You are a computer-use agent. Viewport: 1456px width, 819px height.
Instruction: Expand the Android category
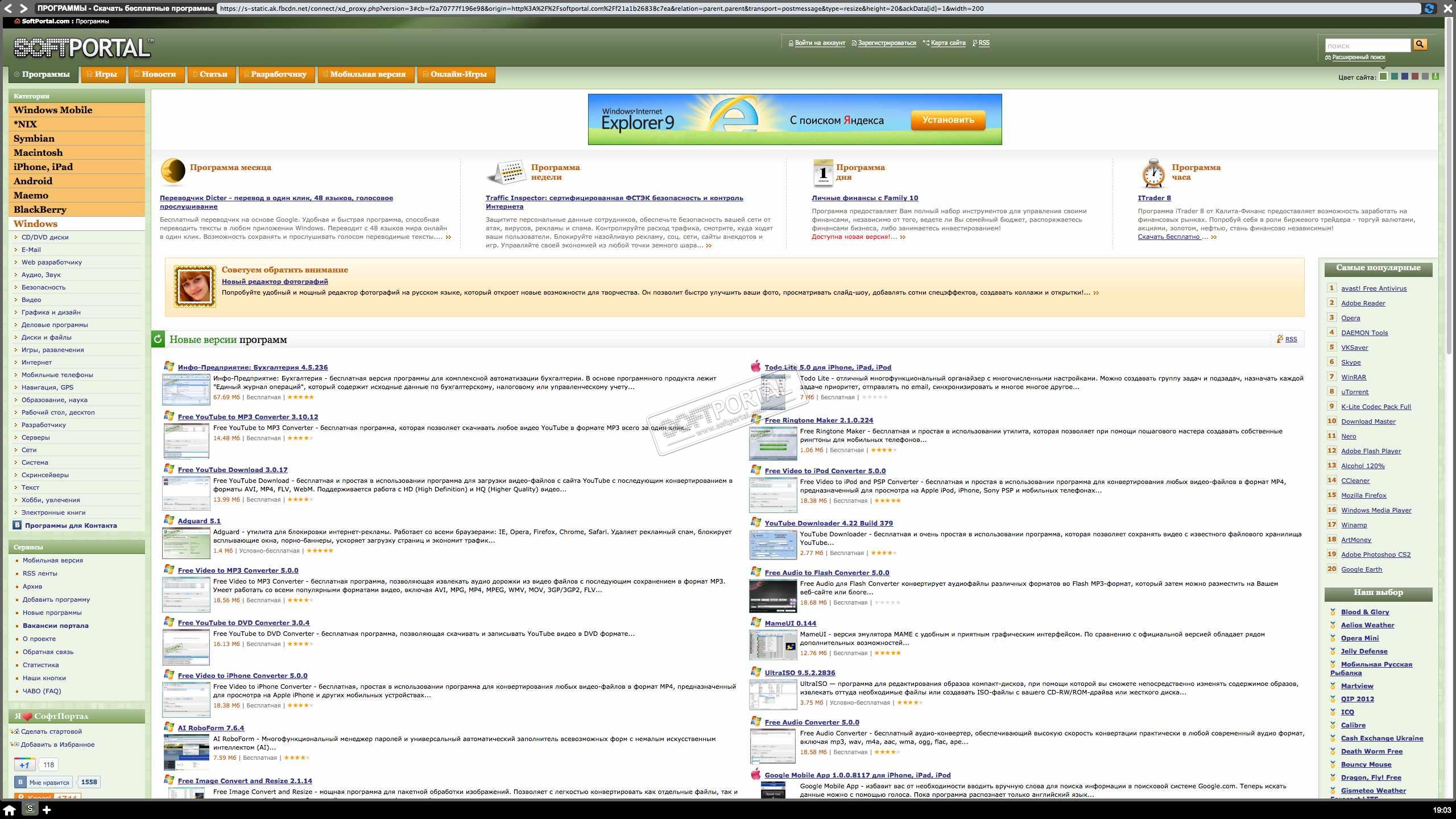click(33, 181)
